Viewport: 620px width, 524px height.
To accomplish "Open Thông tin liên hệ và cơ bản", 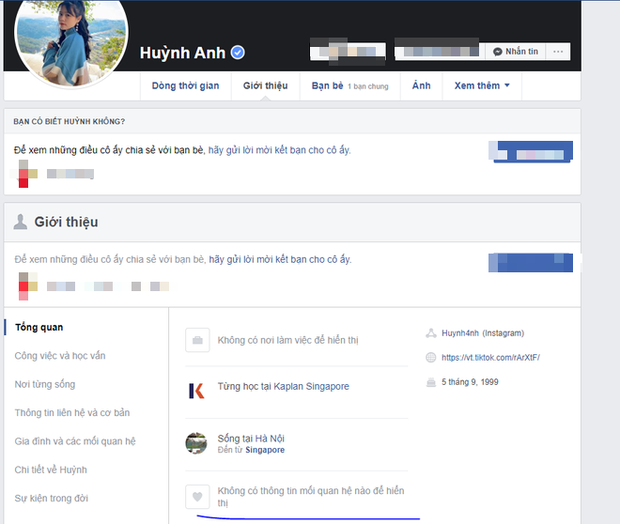I will coord(72,412).
